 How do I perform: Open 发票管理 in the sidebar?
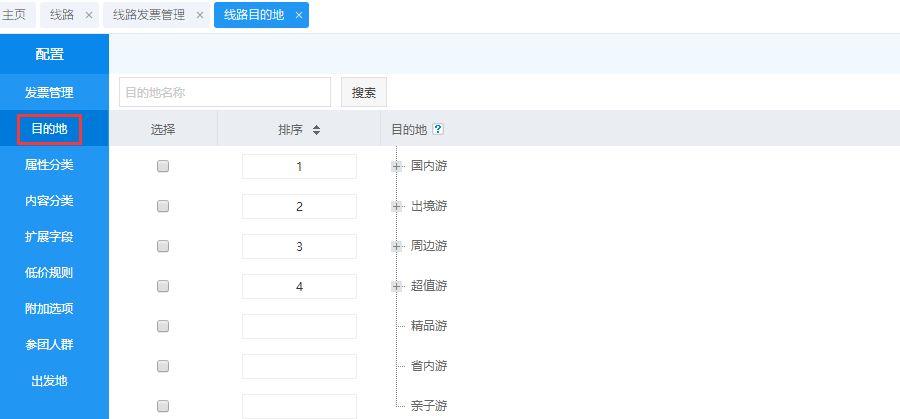click(49, 93)
